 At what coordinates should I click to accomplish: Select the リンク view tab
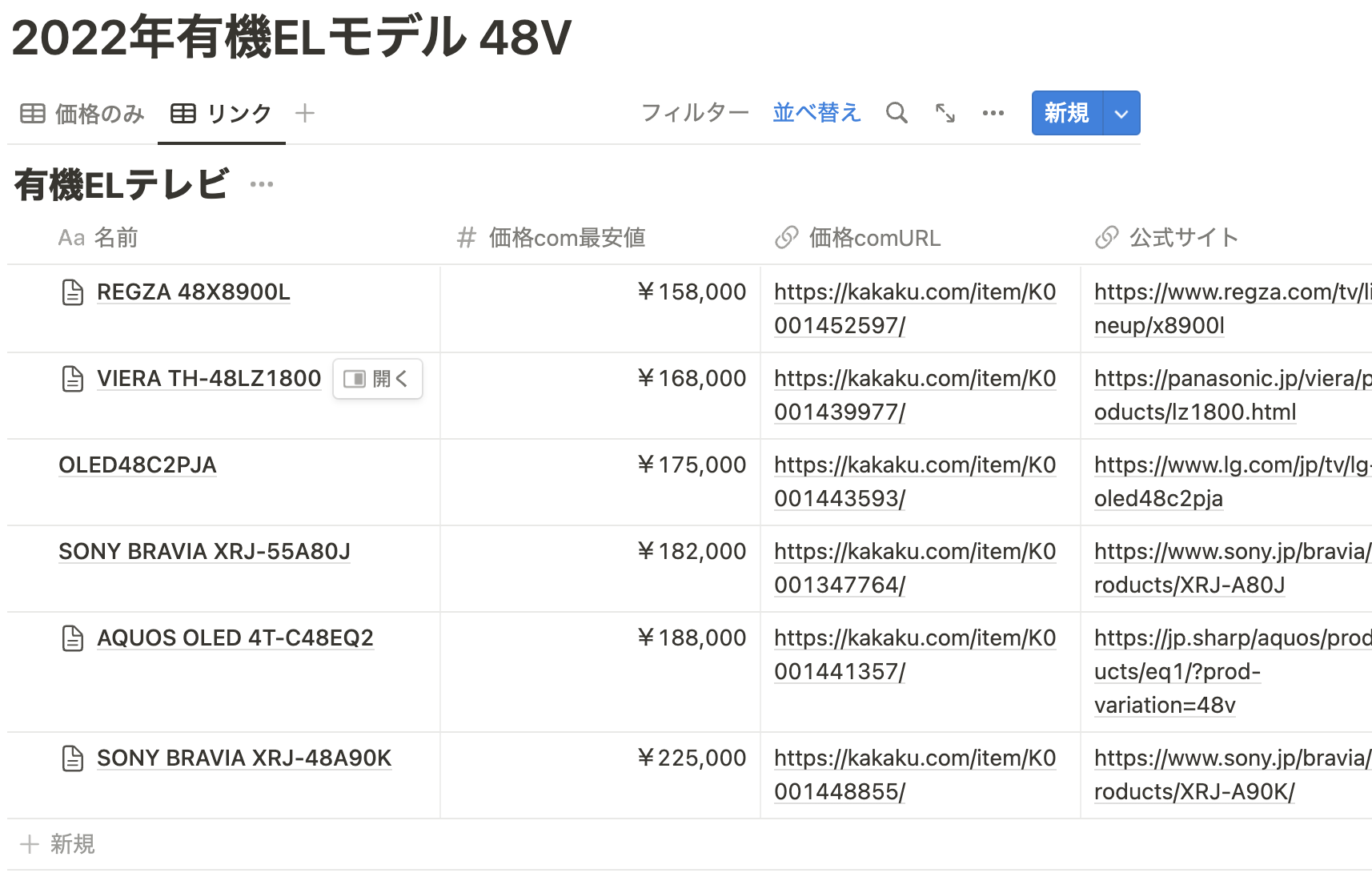click(222, 114)
